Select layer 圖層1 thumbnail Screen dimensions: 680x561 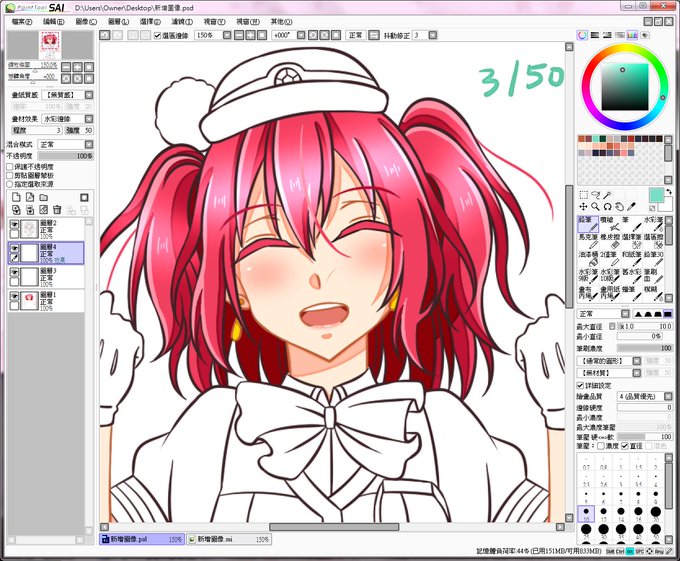tap(30, 300)
